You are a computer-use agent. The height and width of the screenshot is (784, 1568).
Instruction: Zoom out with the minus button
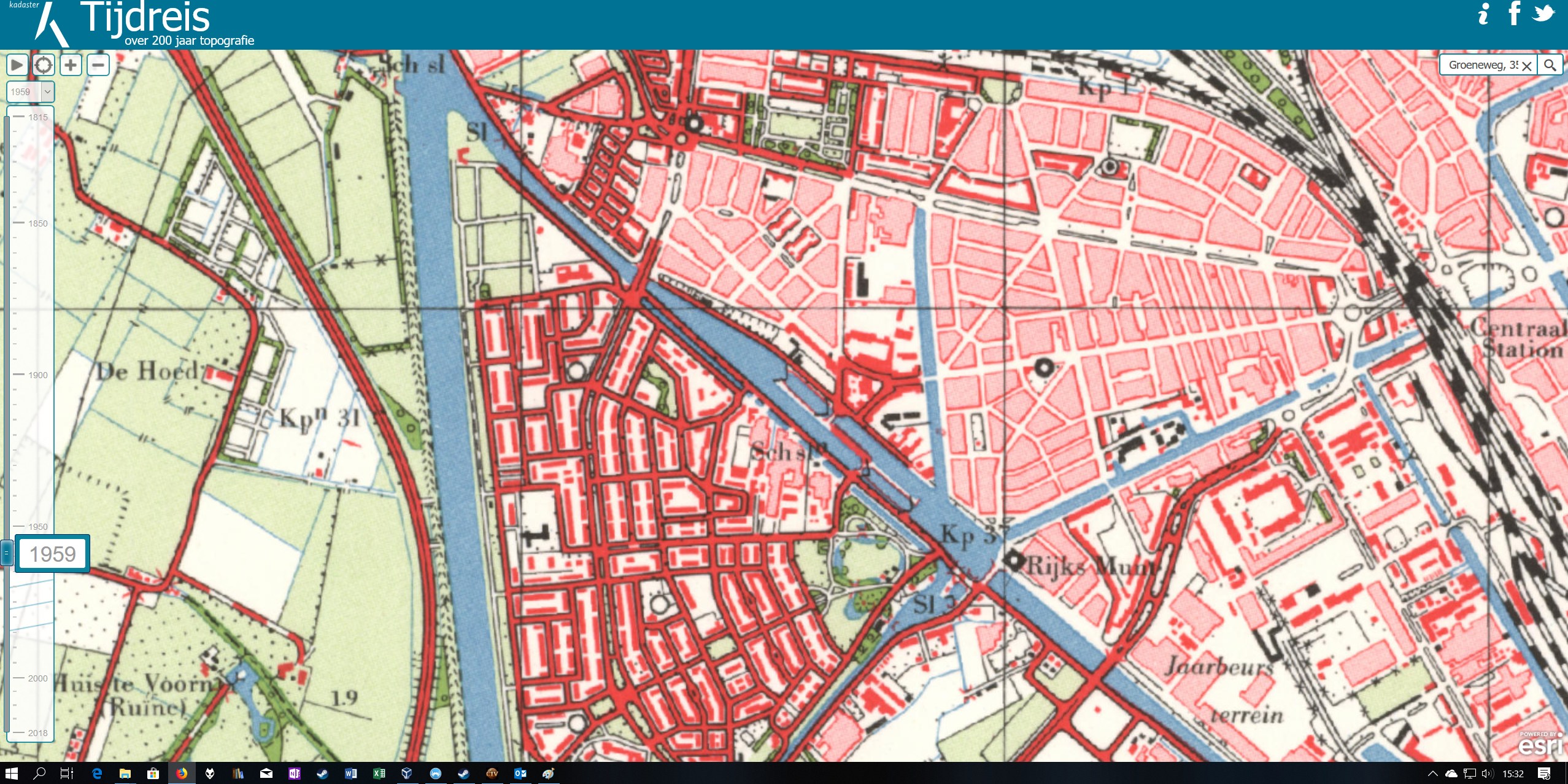click(x=98, y=64)
